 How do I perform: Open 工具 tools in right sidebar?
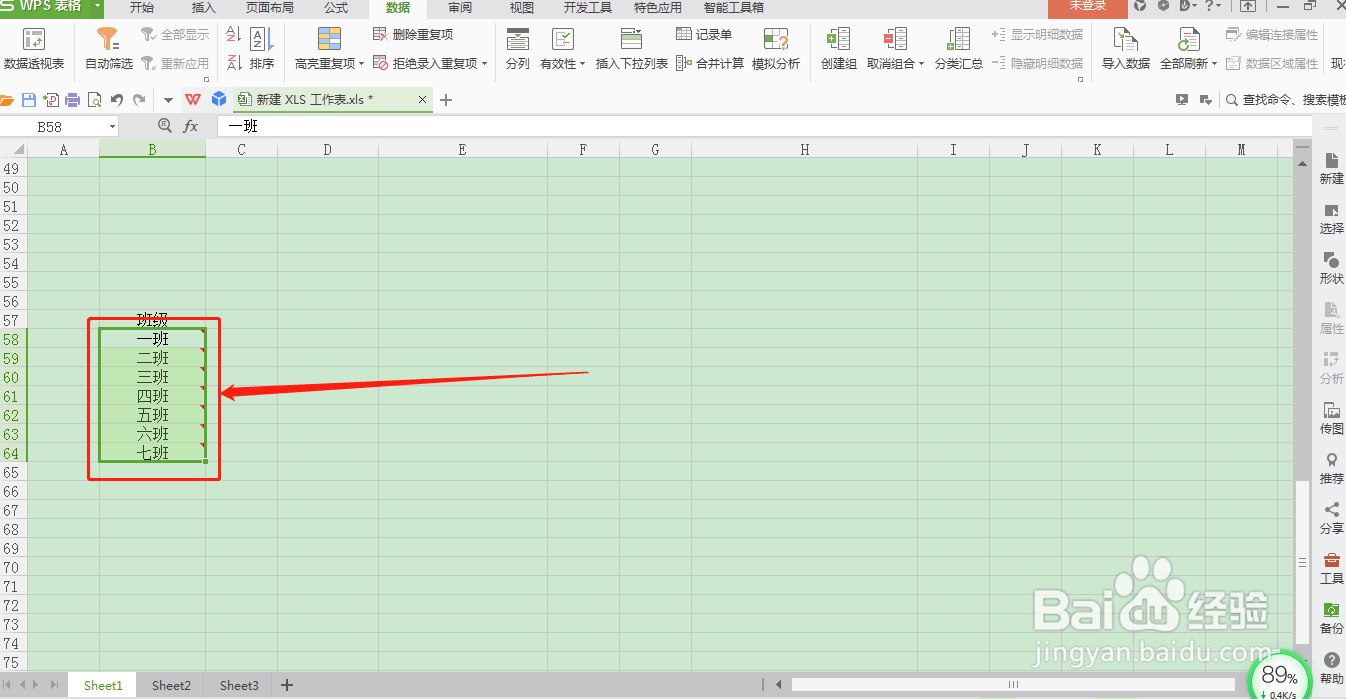click(x=1331, y=568)
